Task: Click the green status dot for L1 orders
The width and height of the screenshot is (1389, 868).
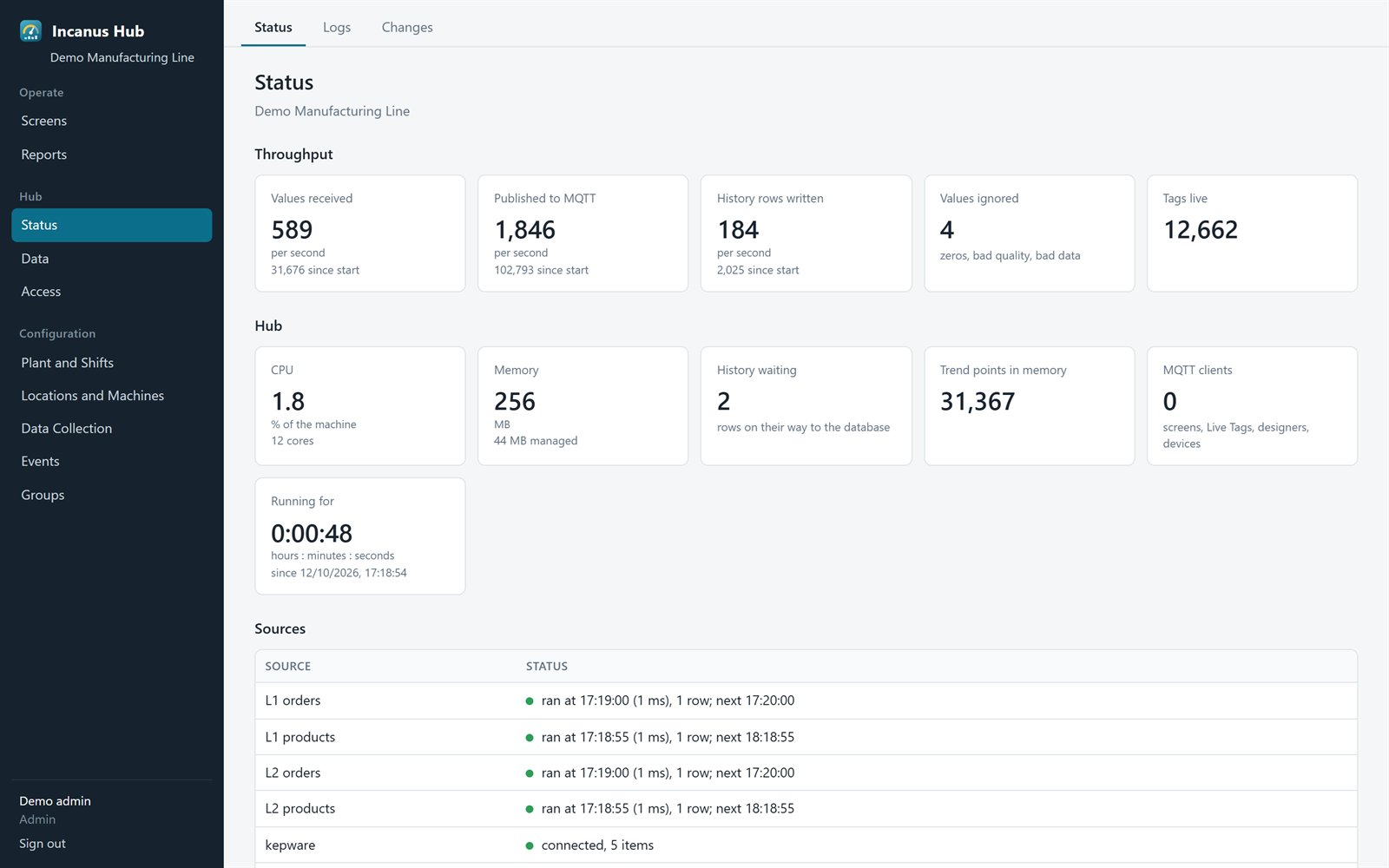Action: (530, 701)
